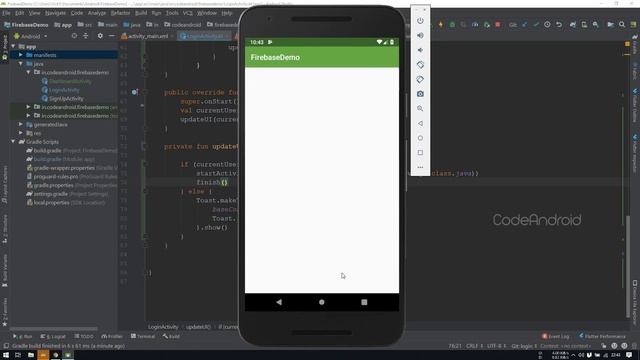Screen dimensions: 640x360
Task: Rotate emulator right using the second rotate icon
Action: pos(420,79)
